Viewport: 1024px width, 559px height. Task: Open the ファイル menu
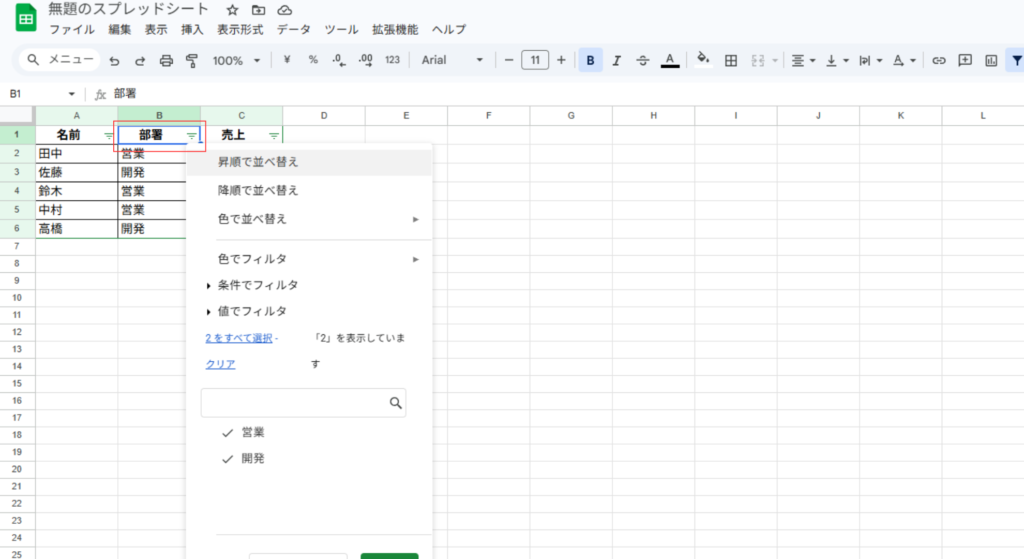tap(72, 29)
